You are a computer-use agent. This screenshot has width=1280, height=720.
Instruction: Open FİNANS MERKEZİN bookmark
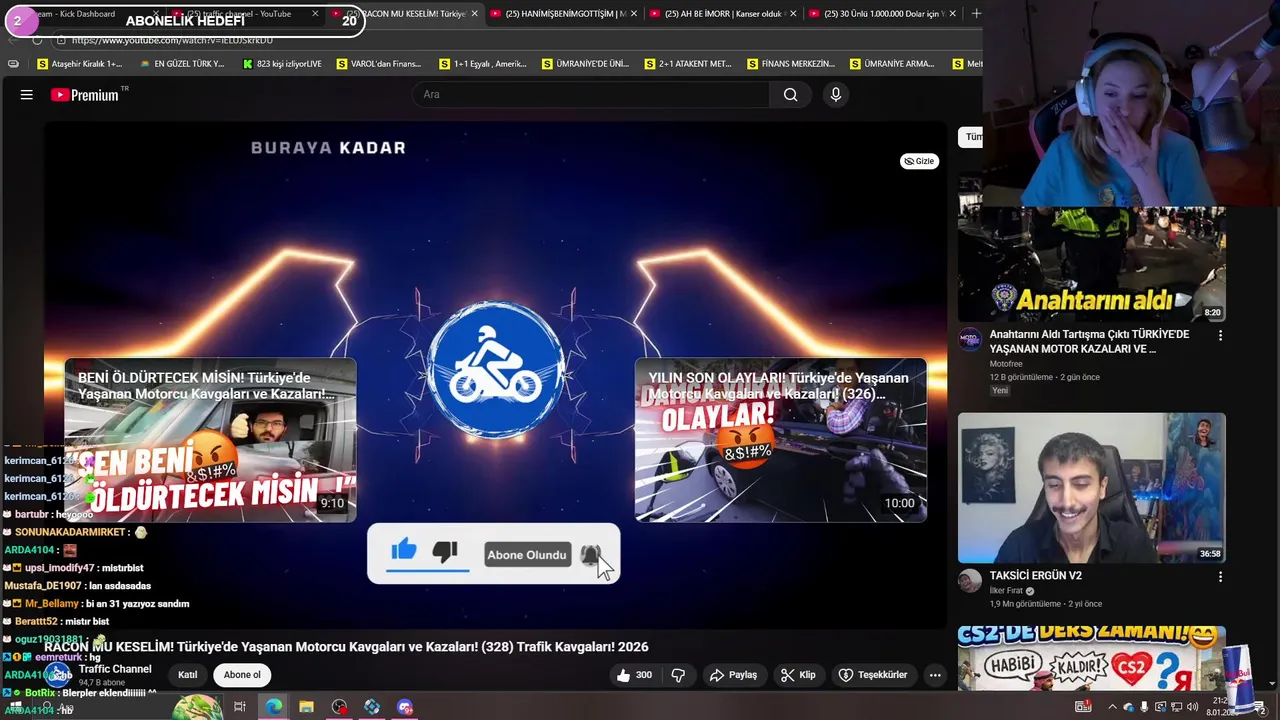791,64
